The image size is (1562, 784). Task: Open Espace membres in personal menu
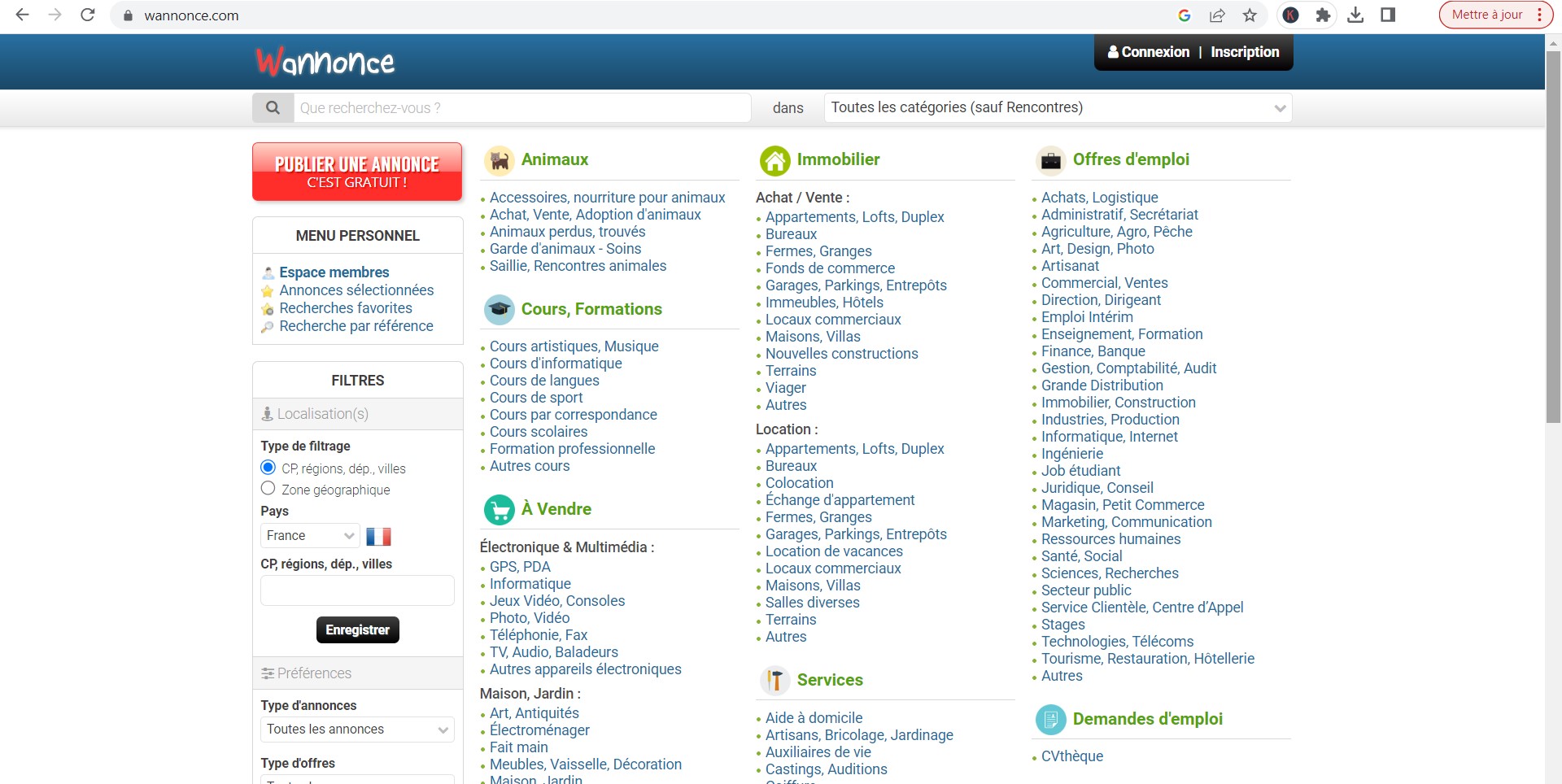tap(334, 272)
